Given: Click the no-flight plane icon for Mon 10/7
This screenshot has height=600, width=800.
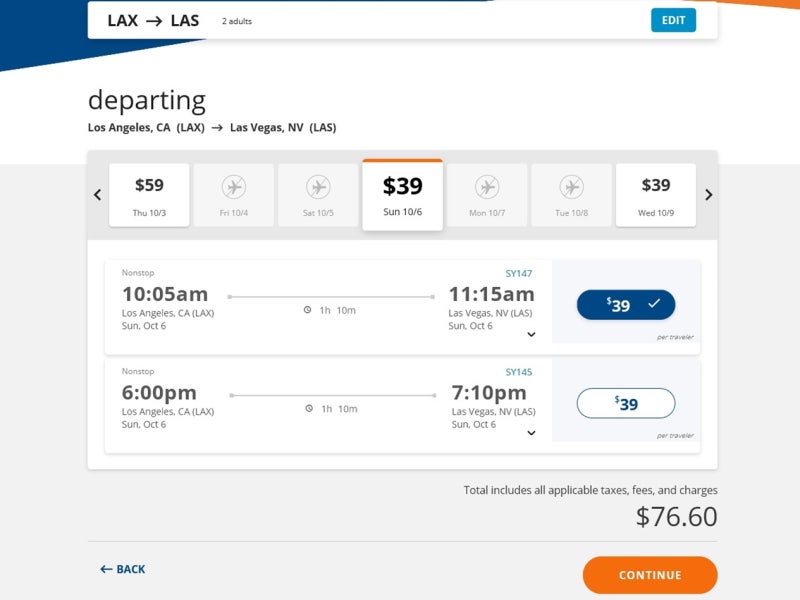Looking at the screenshot, I should point(487,187).
